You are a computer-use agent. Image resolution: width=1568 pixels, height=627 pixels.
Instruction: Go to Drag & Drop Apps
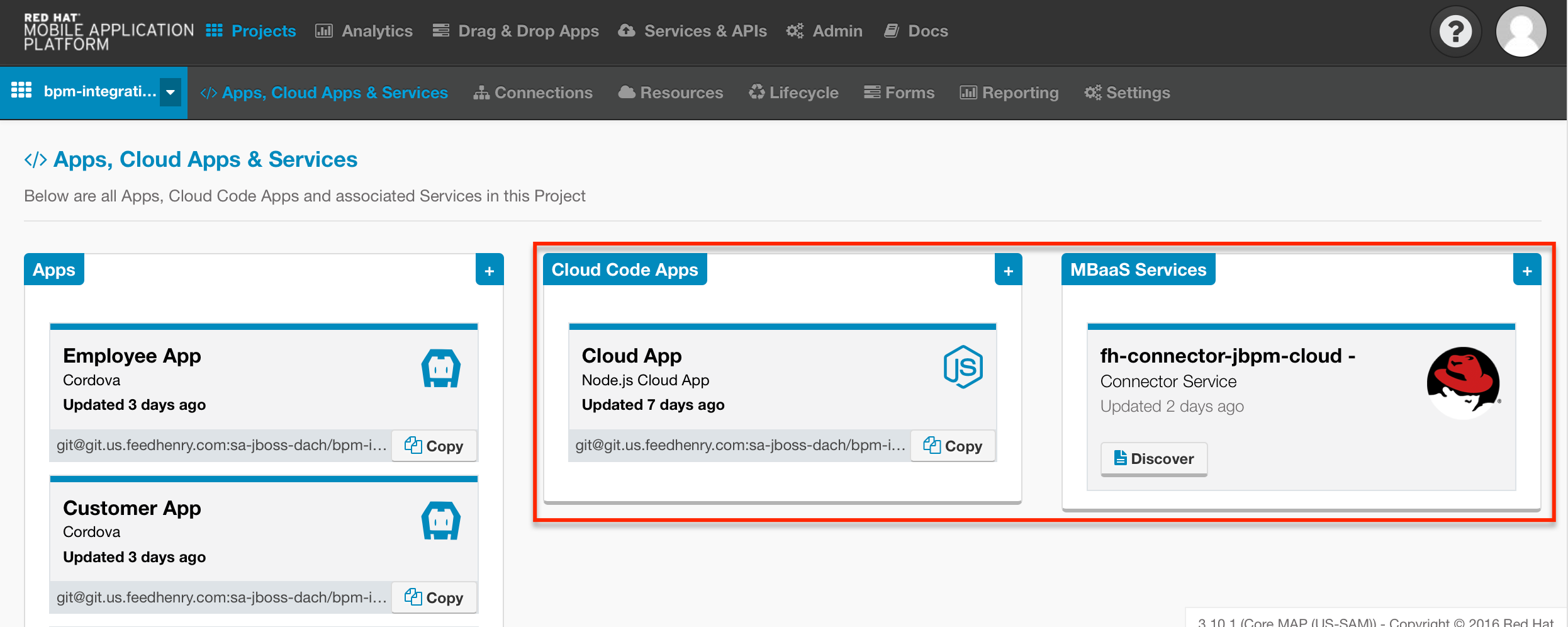click(x=516, y=31)
